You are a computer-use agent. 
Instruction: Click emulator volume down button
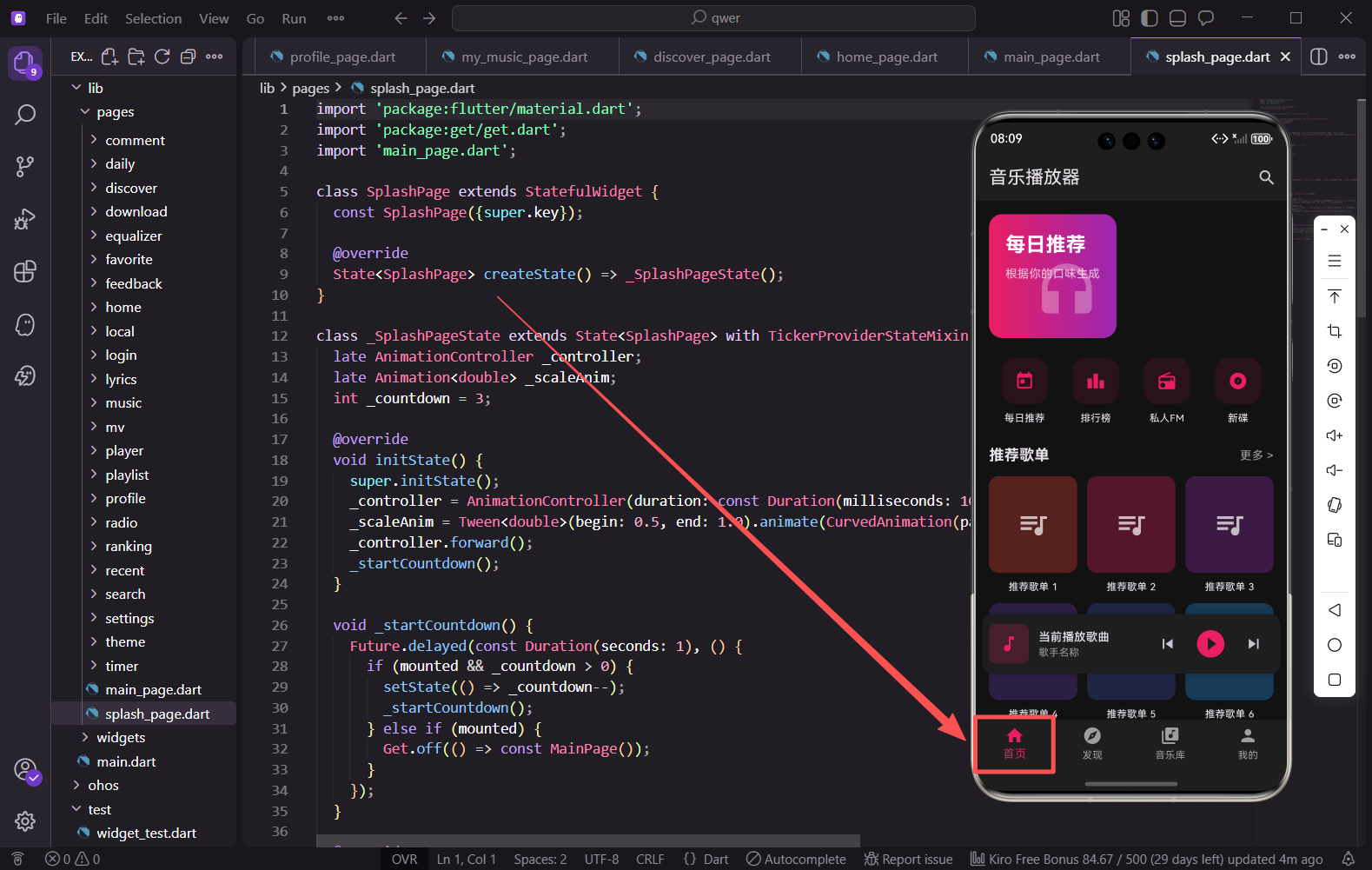[x=1335, y=470]
